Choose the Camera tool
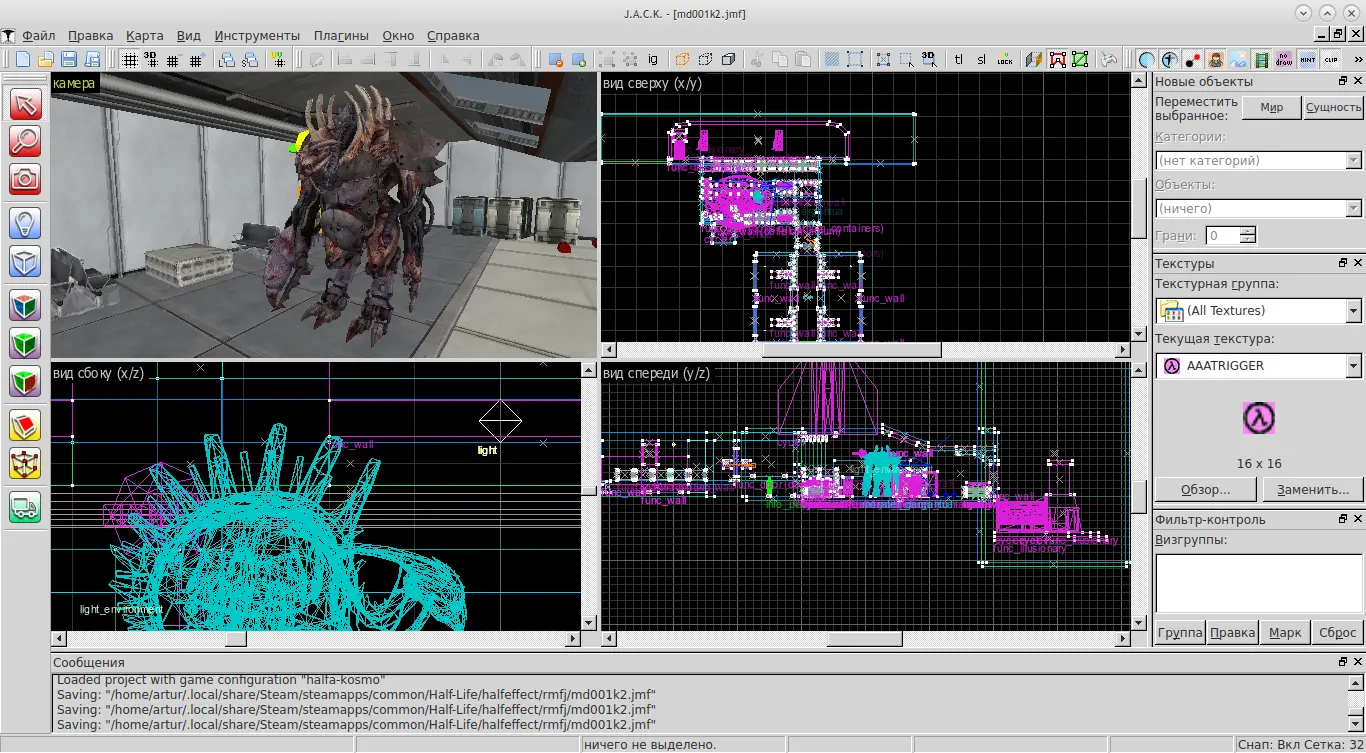The height and width of the screenshot is (753, 1366). point(25,179)
